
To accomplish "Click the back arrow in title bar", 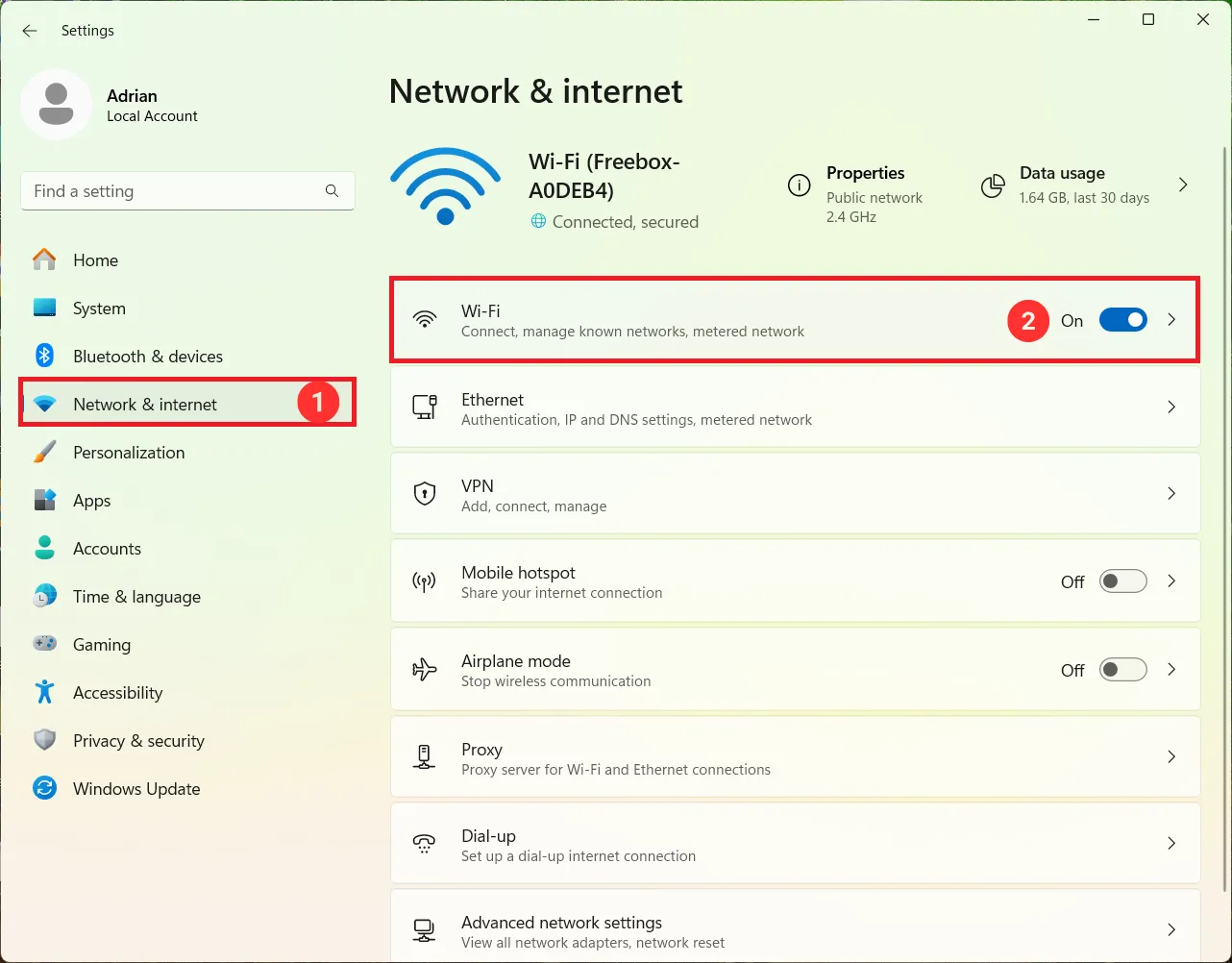I will [30, 31].
